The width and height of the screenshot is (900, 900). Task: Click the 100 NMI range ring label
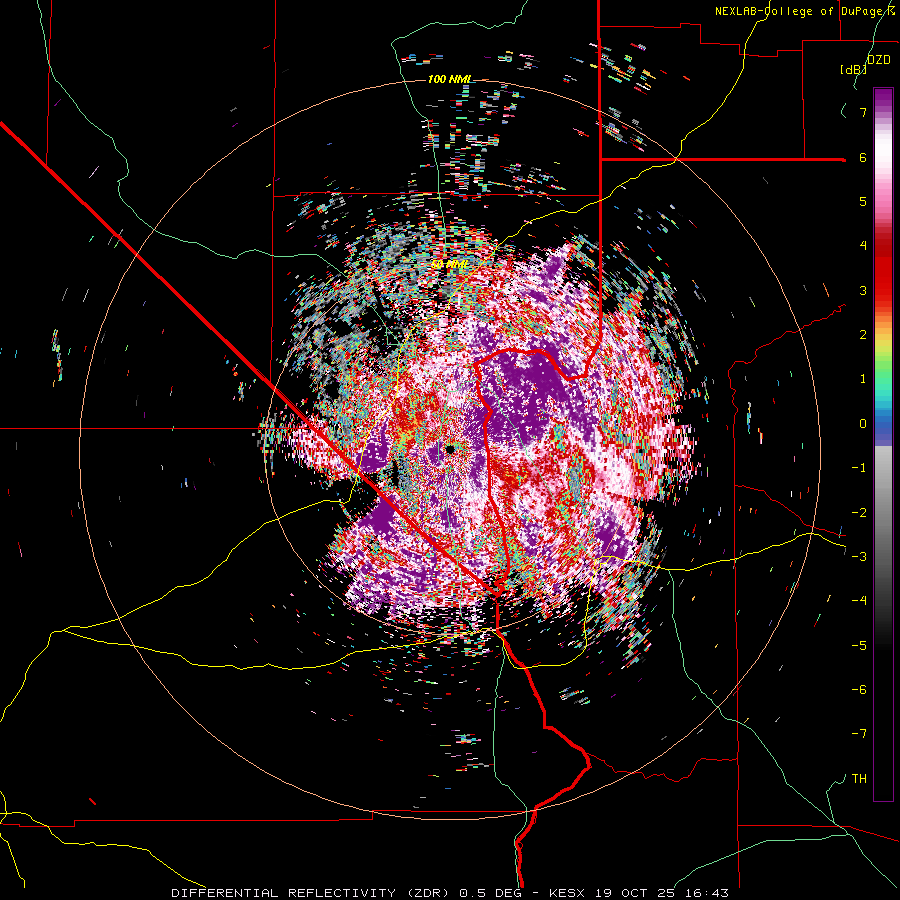[x=449, y=79]
